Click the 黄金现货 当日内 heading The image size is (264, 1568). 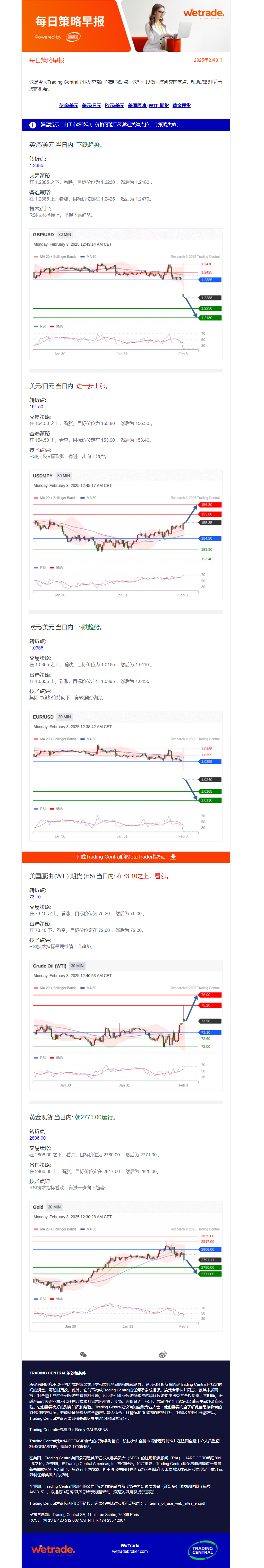pos(73,1117)
